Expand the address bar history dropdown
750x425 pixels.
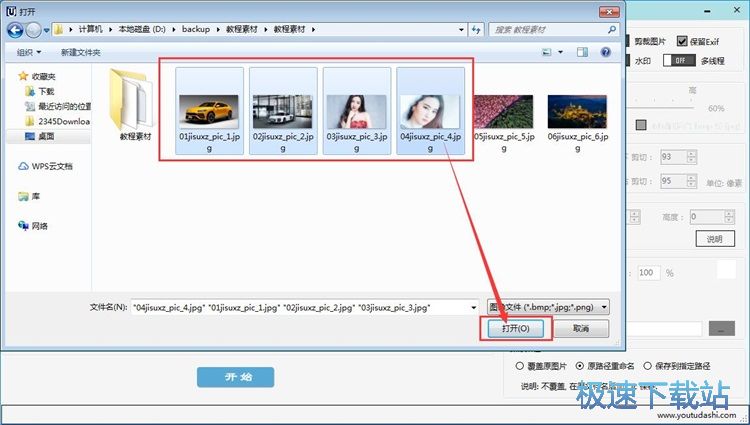(461, 30)
